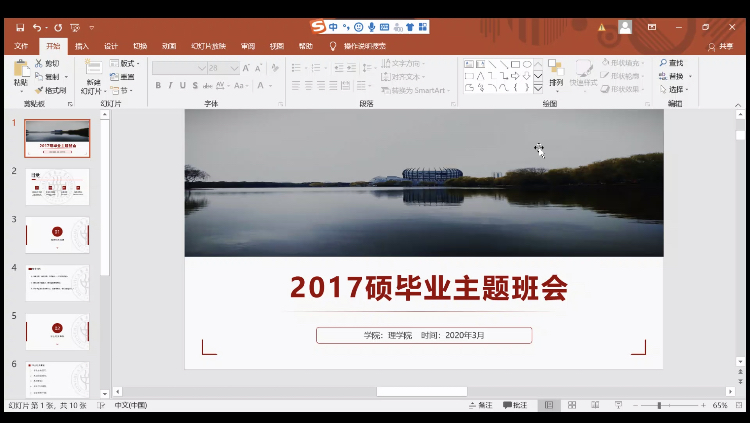Toggle the Notes (备注) pane in status bar
The width and height of the screenshot is (750, 423).
(480, 405)
